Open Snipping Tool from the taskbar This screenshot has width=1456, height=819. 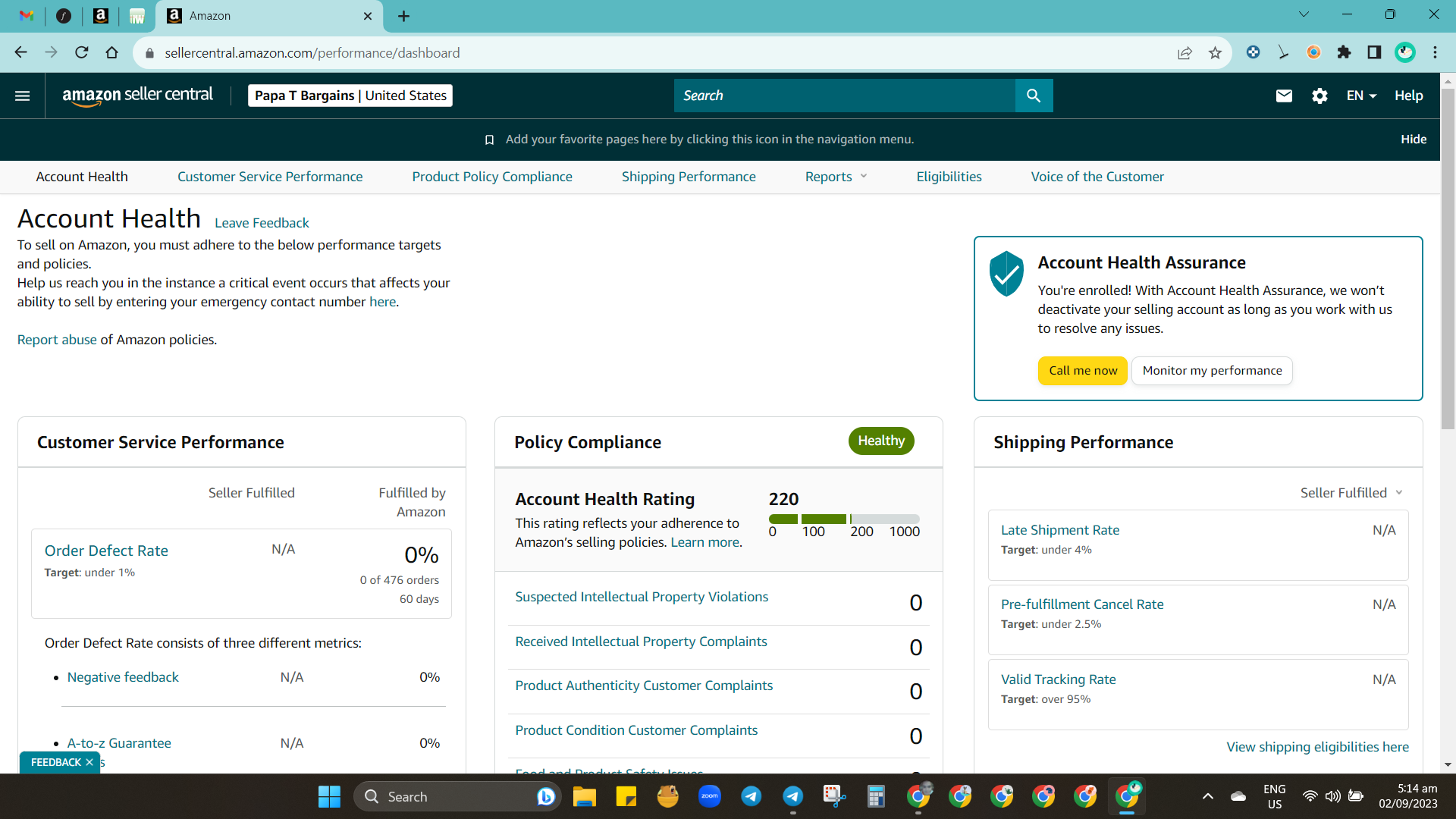point(834,796)
